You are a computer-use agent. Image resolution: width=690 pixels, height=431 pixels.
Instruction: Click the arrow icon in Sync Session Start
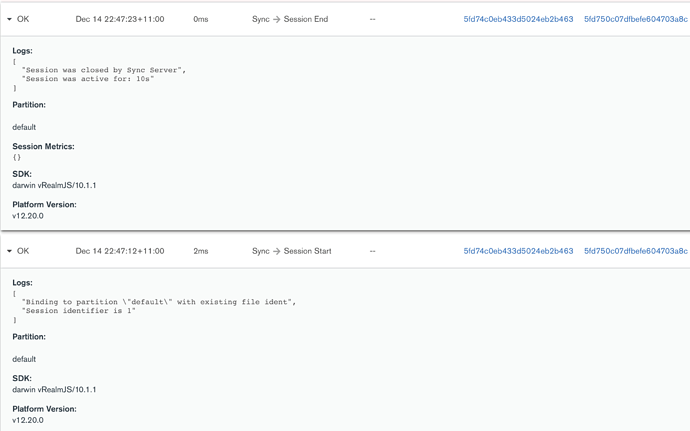tap(276, 251)
